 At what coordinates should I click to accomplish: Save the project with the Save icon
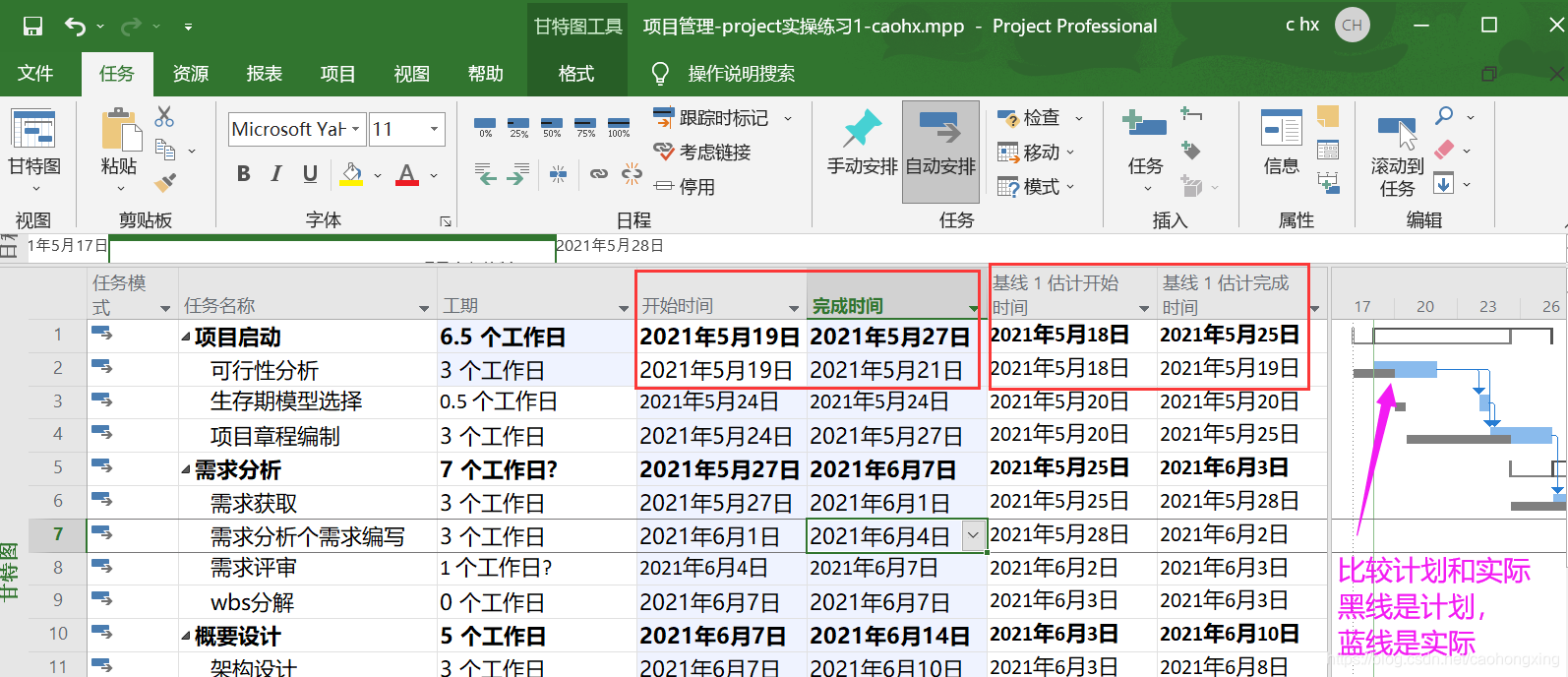coord(32,27)
